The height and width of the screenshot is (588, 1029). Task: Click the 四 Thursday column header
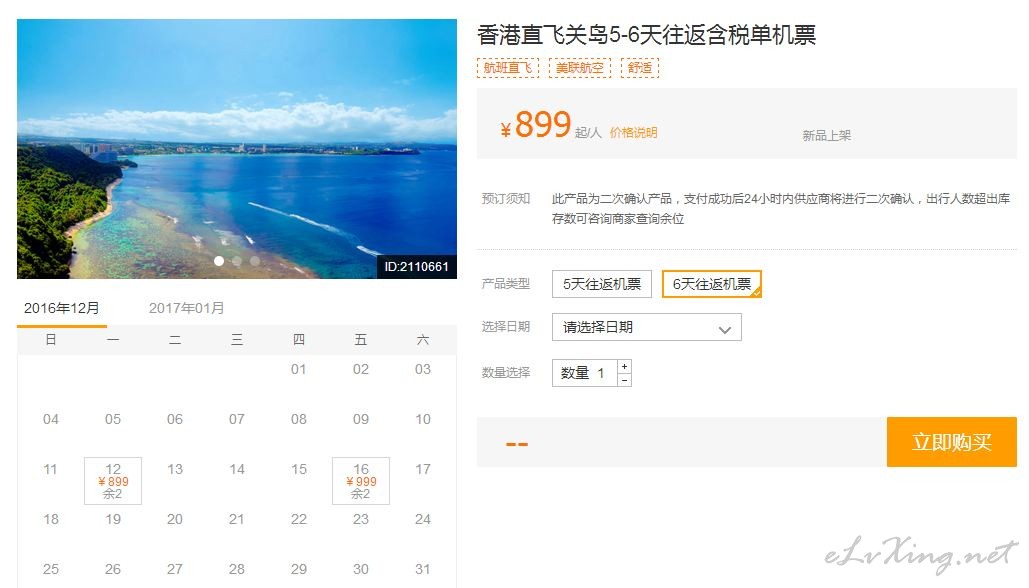299,339
